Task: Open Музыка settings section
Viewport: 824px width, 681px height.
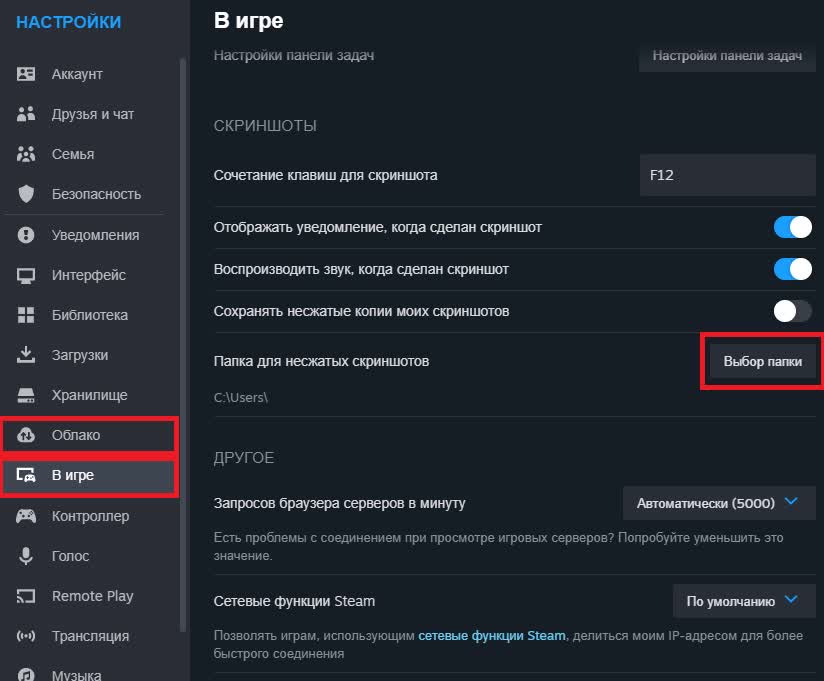Action: click(89, 673)
